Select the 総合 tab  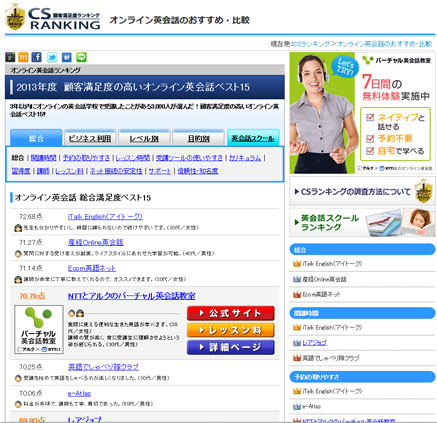tap(36, 138)
